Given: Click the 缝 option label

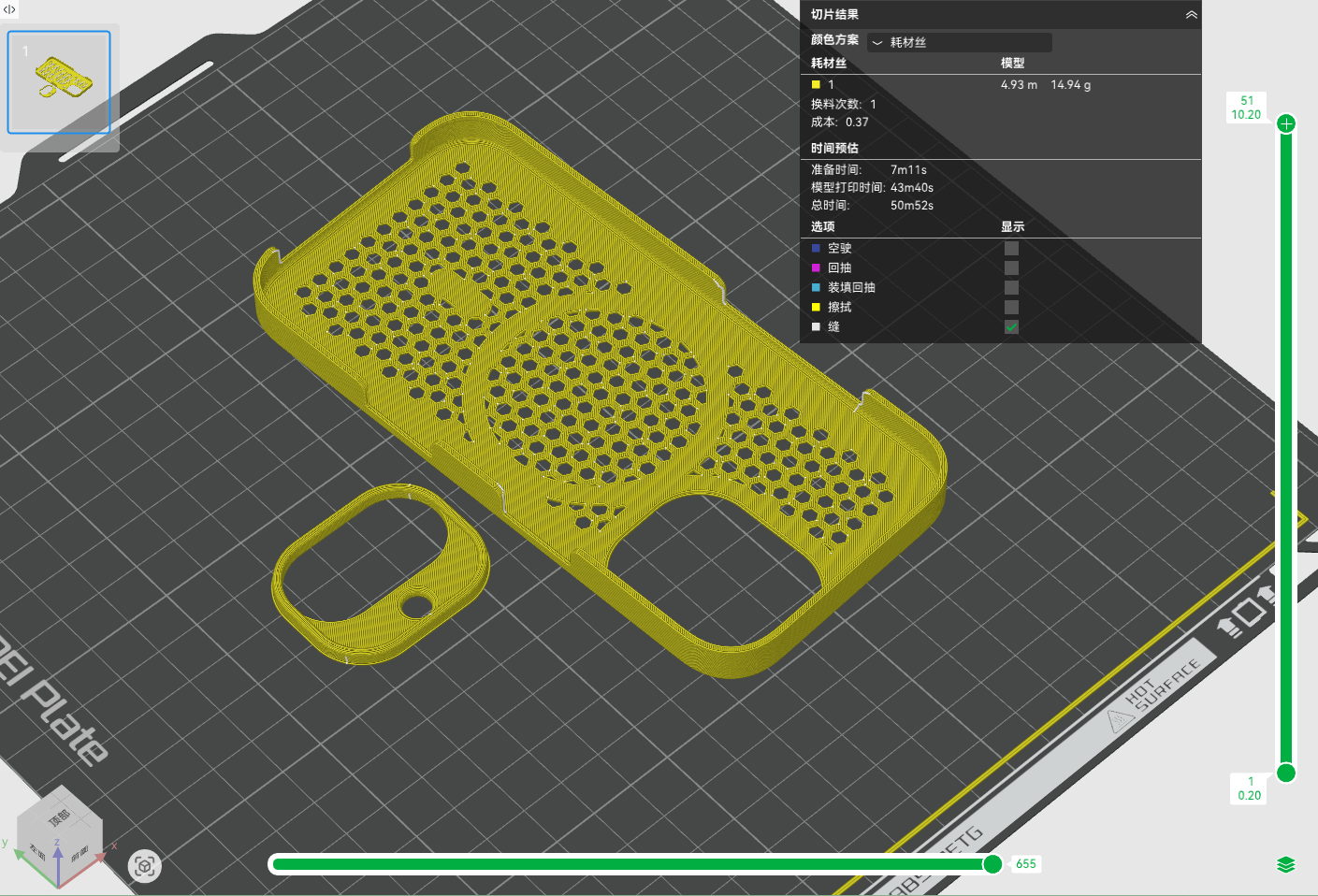Looking at the screenshot, I should click(x=833, y=327).
